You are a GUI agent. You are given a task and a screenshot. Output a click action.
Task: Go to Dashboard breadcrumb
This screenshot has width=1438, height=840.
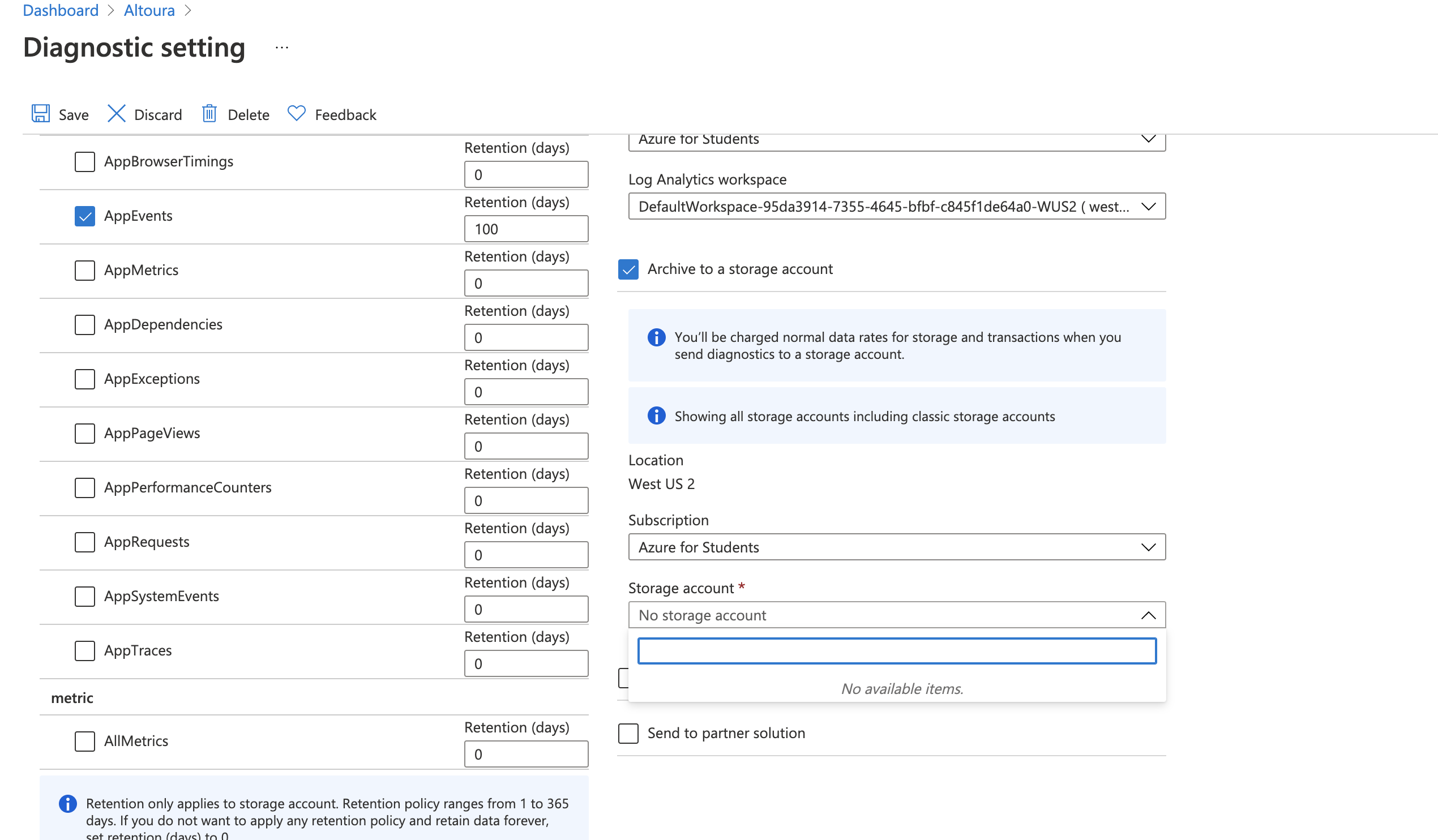click(x=61, y=10)
